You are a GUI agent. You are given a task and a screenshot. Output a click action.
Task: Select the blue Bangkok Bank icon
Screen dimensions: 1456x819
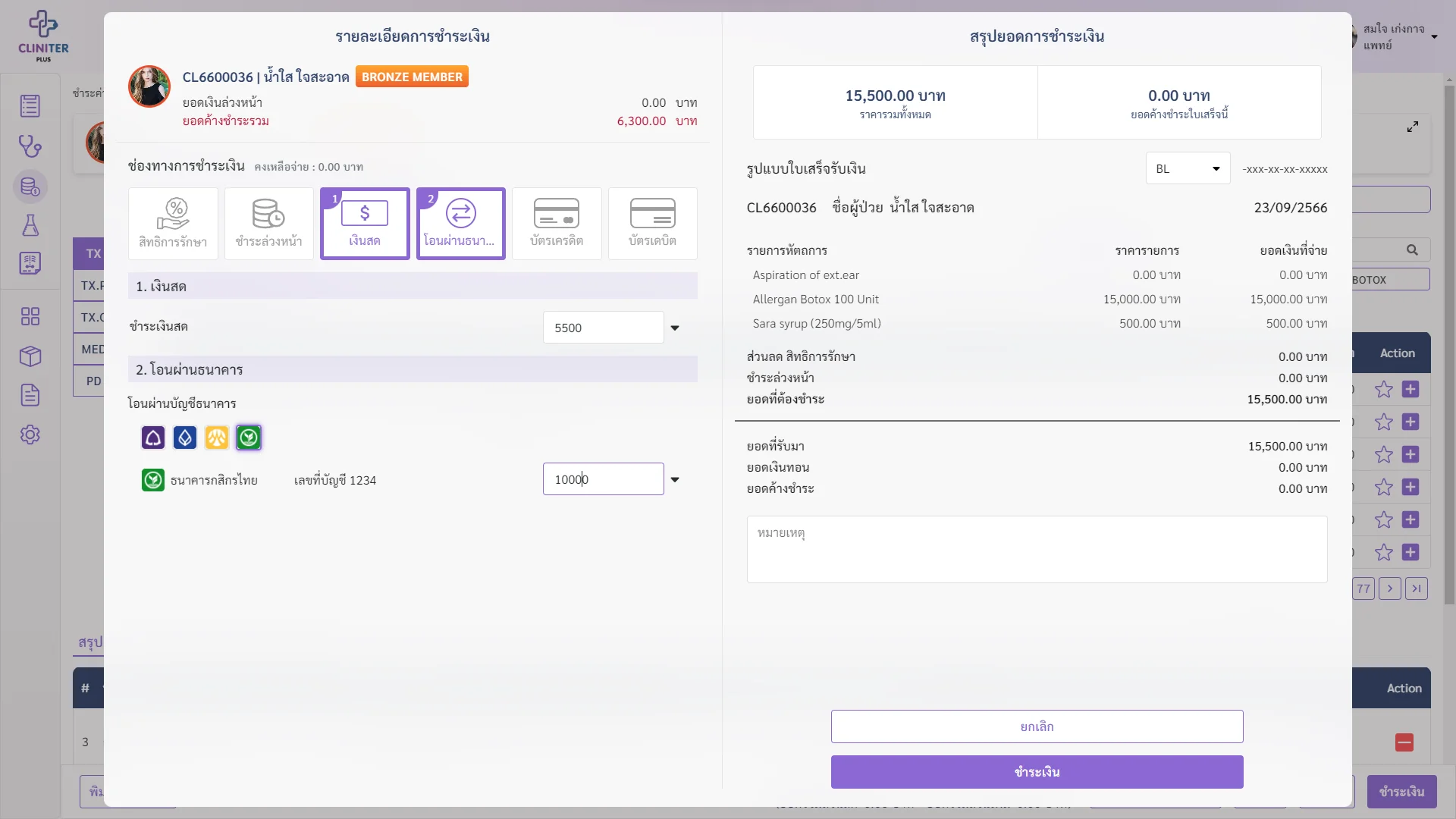click(185, 438)
